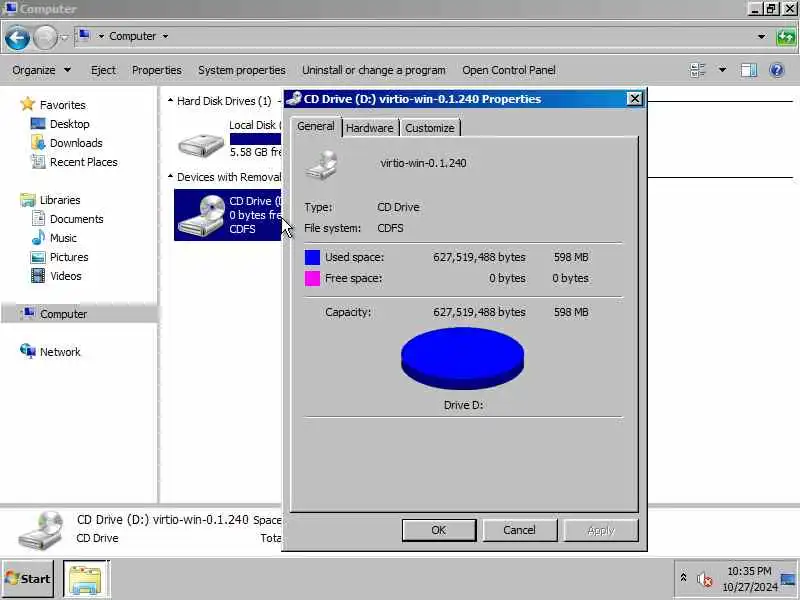Viewport: 800px width, 600px height.
Task: Click Properties in the toolbar
Action: click(157, 70)
